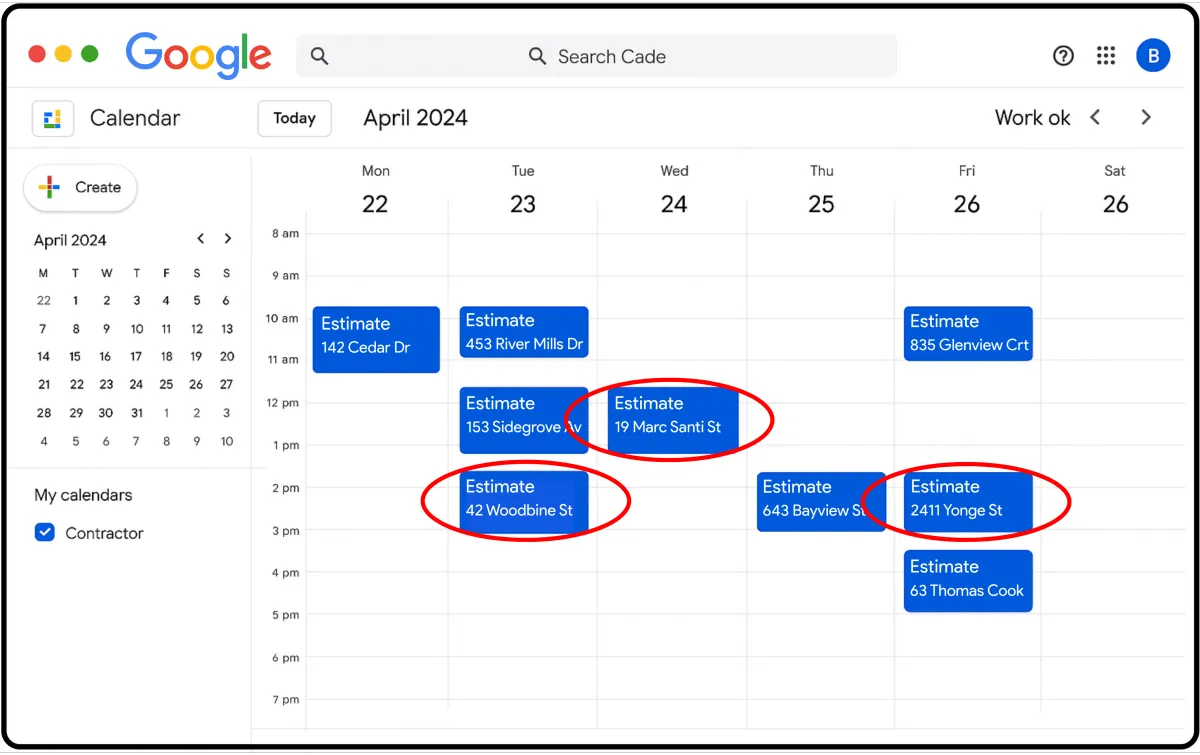Image resolution: width=1200 pixels, height=755 pixels.
Task: Open the 63 Thomas Cook estimate event
Action: click(x=968, y=581)
